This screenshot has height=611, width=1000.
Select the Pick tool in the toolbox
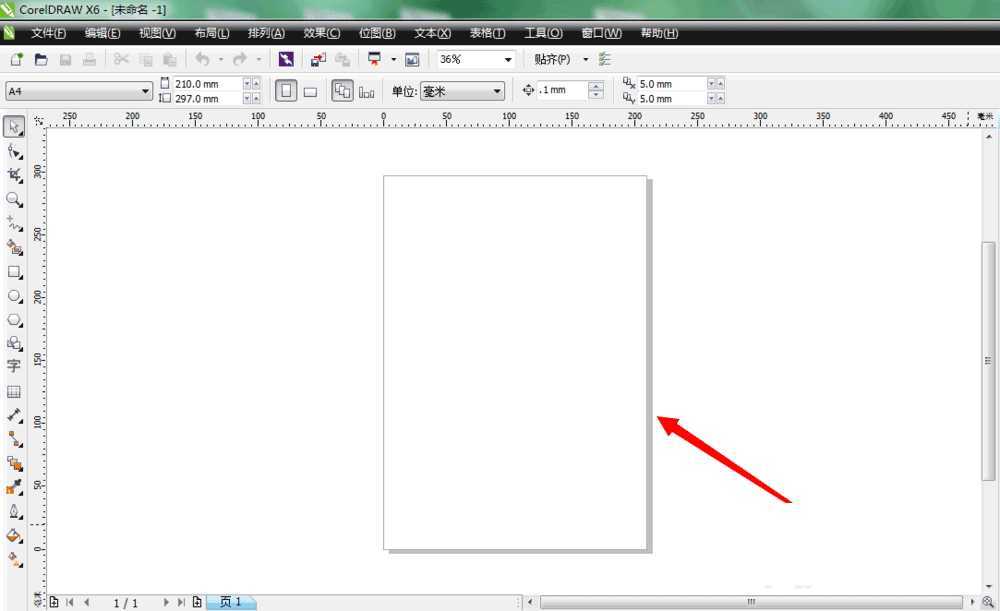(x=14, y=126)
